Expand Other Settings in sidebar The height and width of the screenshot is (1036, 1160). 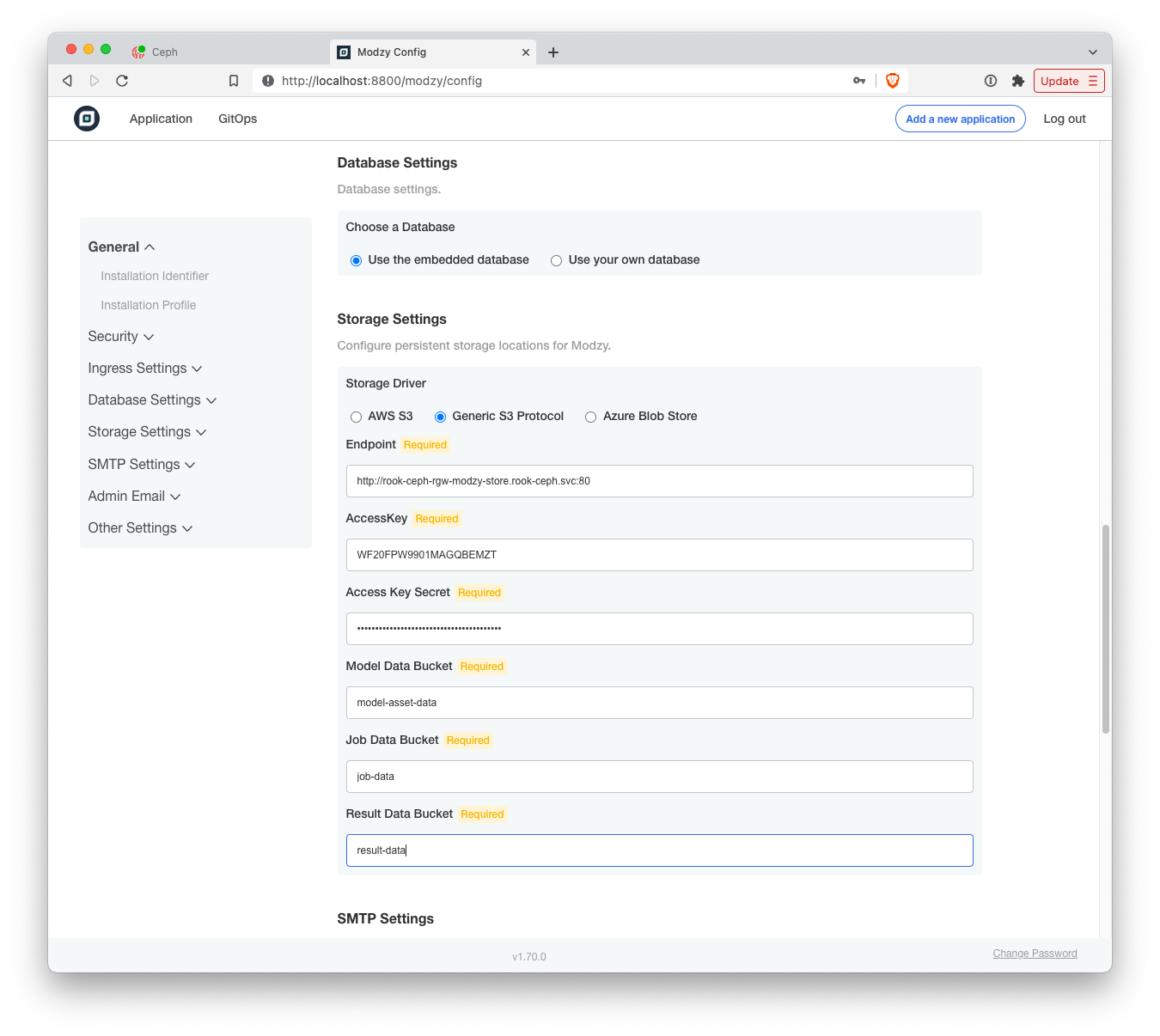tap(140, 528)
